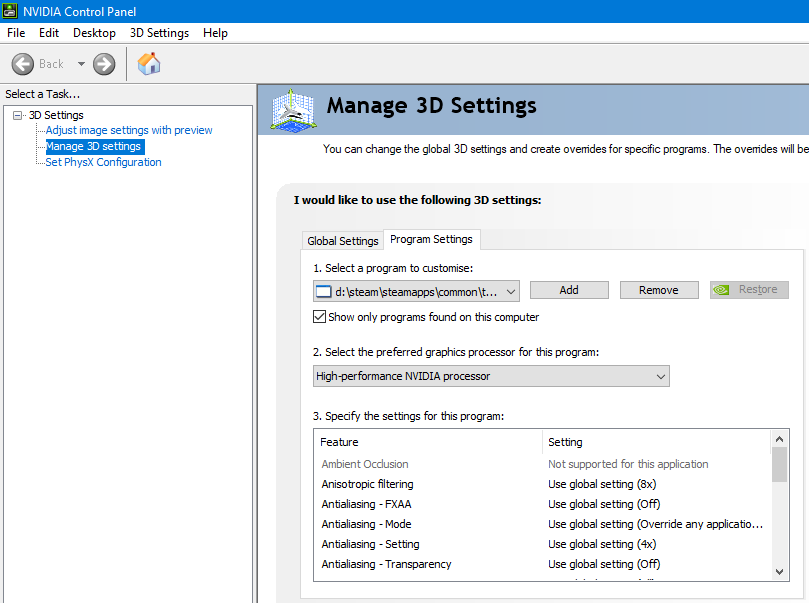Viewport: 809px width, 603px height.
Task: Click the Restore button with NVIDIA logo
Action: pos(748,290)
